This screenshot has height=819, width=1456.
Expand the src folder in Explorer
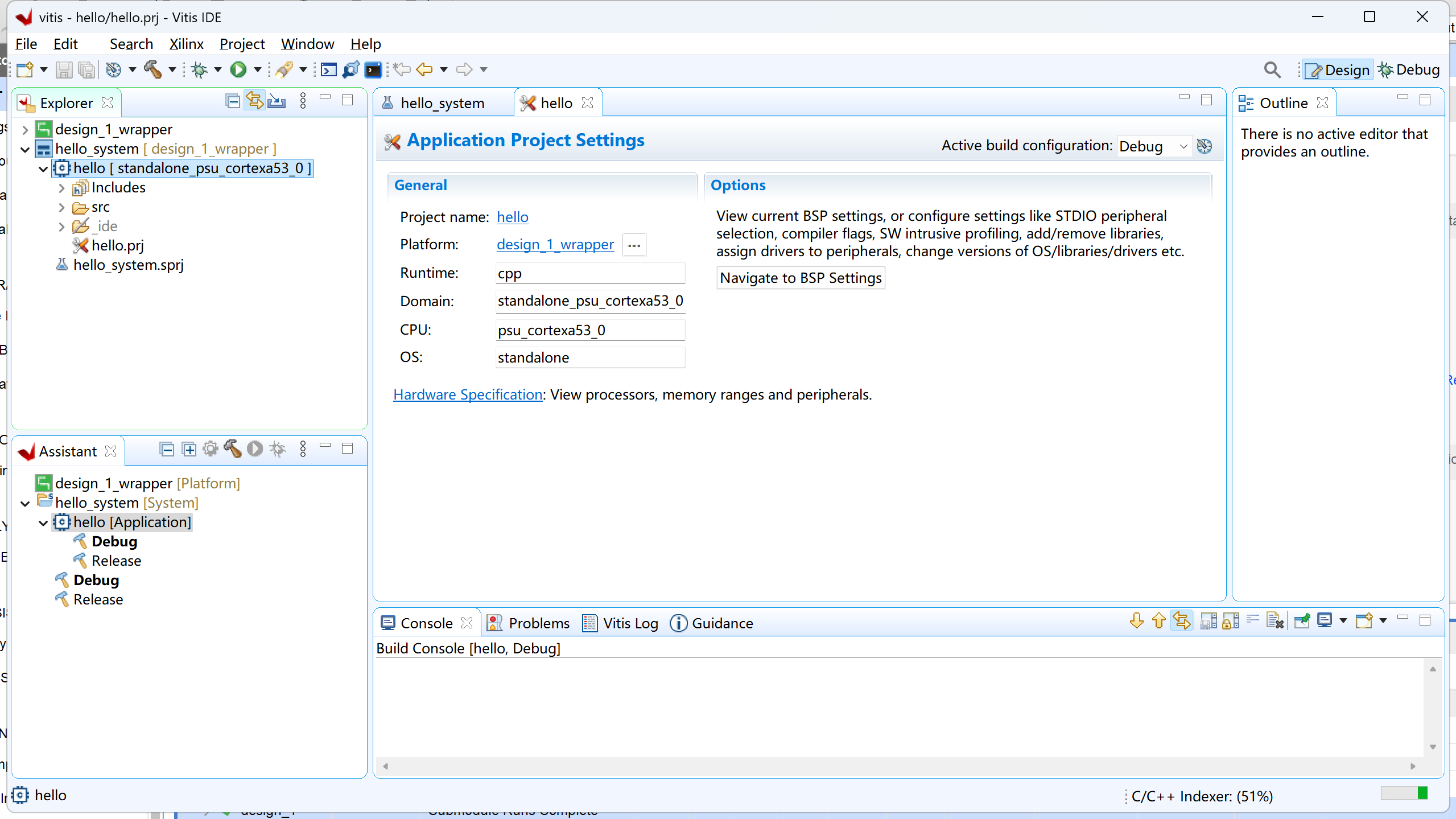(x=61, y=208)
